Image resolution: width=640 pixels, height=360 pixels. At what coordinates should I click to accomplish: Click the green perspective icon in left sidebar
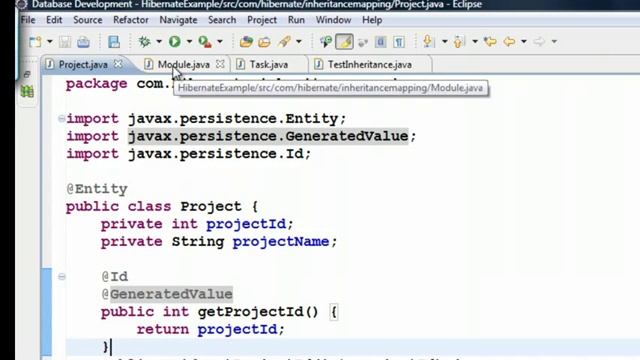tap(27, 91)
